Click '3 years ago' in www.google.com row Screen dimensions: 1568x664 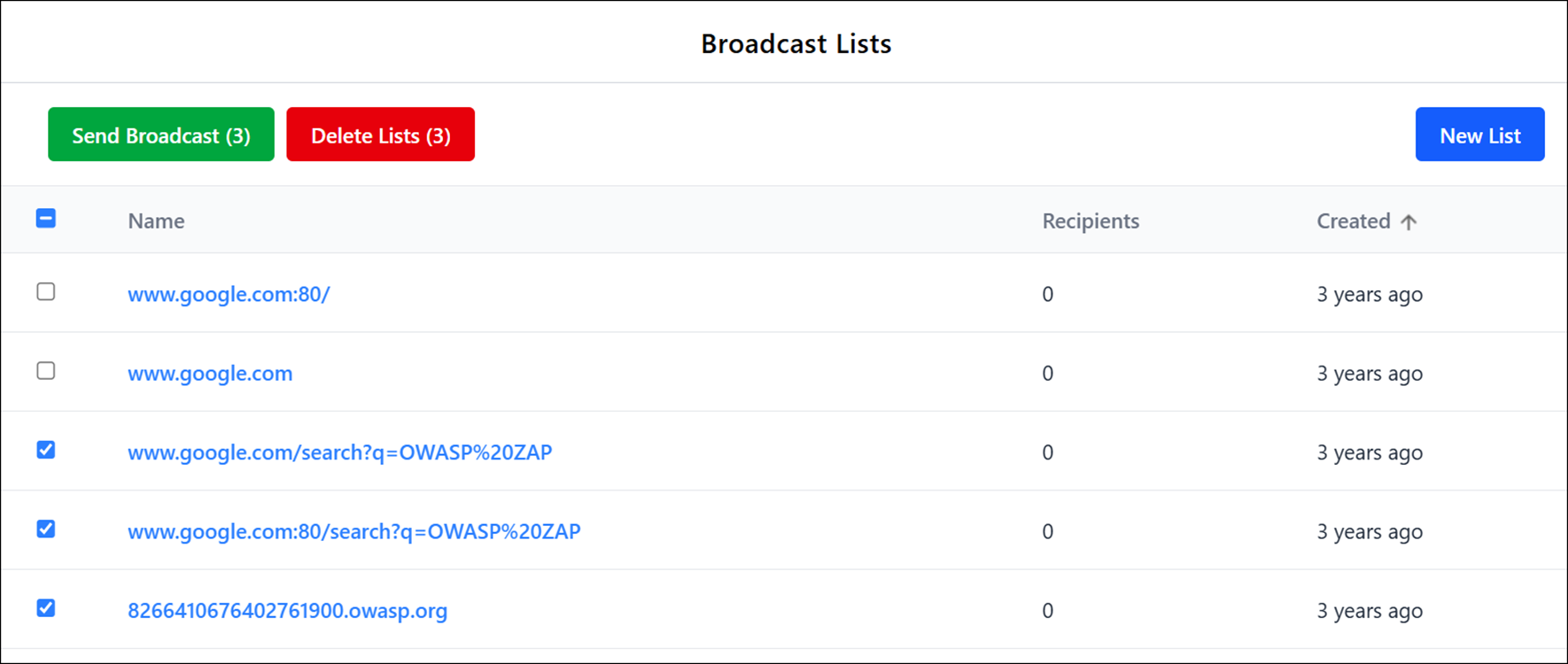pyautogui.click(x=1370, y=373)
